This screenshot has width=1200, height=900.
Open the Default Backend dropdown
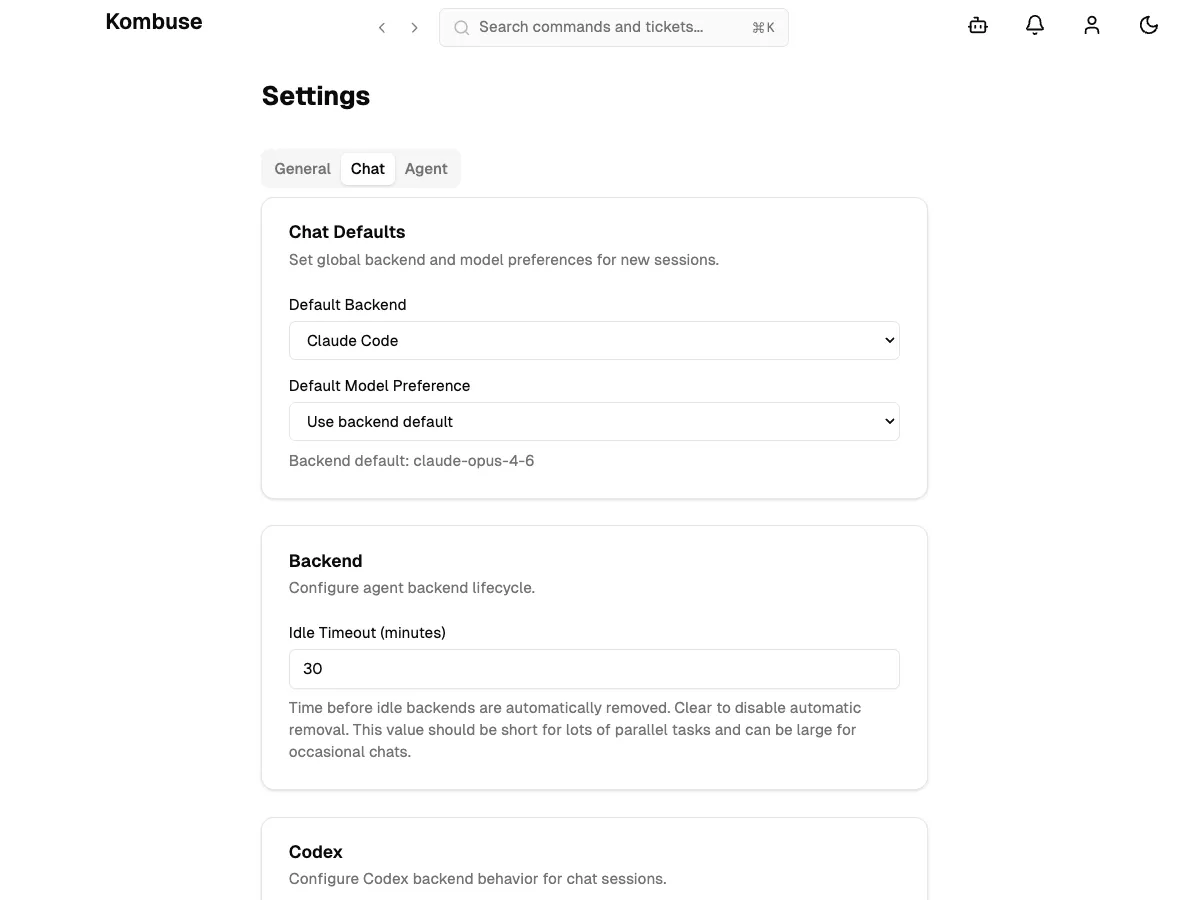594,340
